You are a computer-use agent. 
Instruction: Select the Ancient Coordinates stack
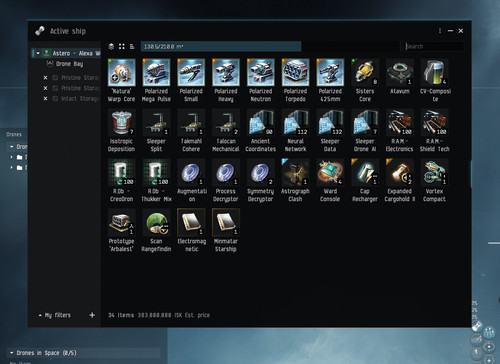(261, 130)
